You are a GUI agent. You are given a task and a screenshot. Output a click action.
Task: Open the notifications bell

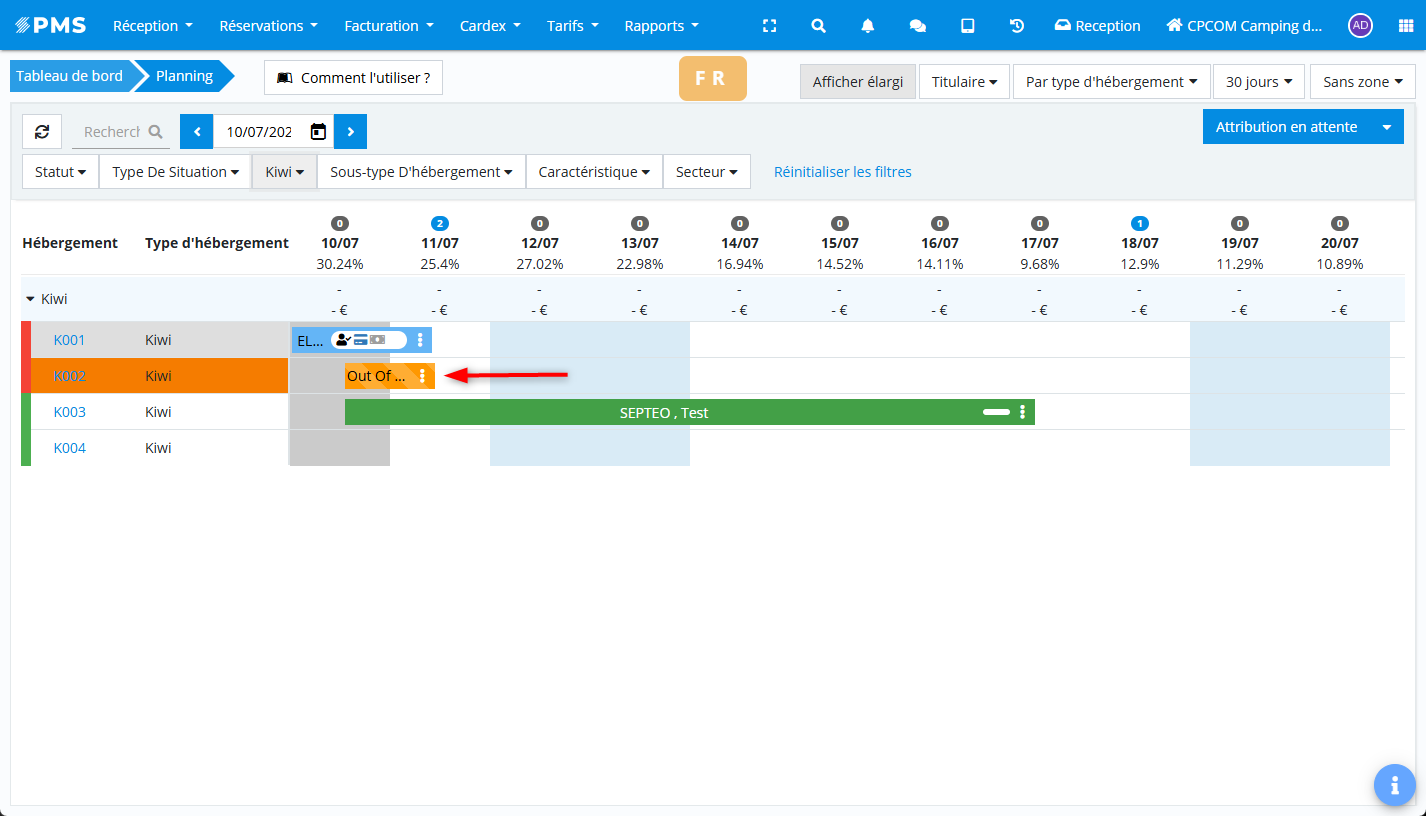click(x=868, y=26)
